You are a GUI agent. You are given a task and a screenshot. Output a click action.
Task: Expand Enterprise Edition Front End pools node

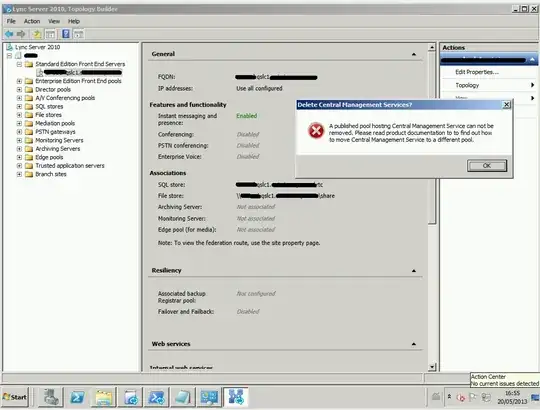click(x=19, y=81)
